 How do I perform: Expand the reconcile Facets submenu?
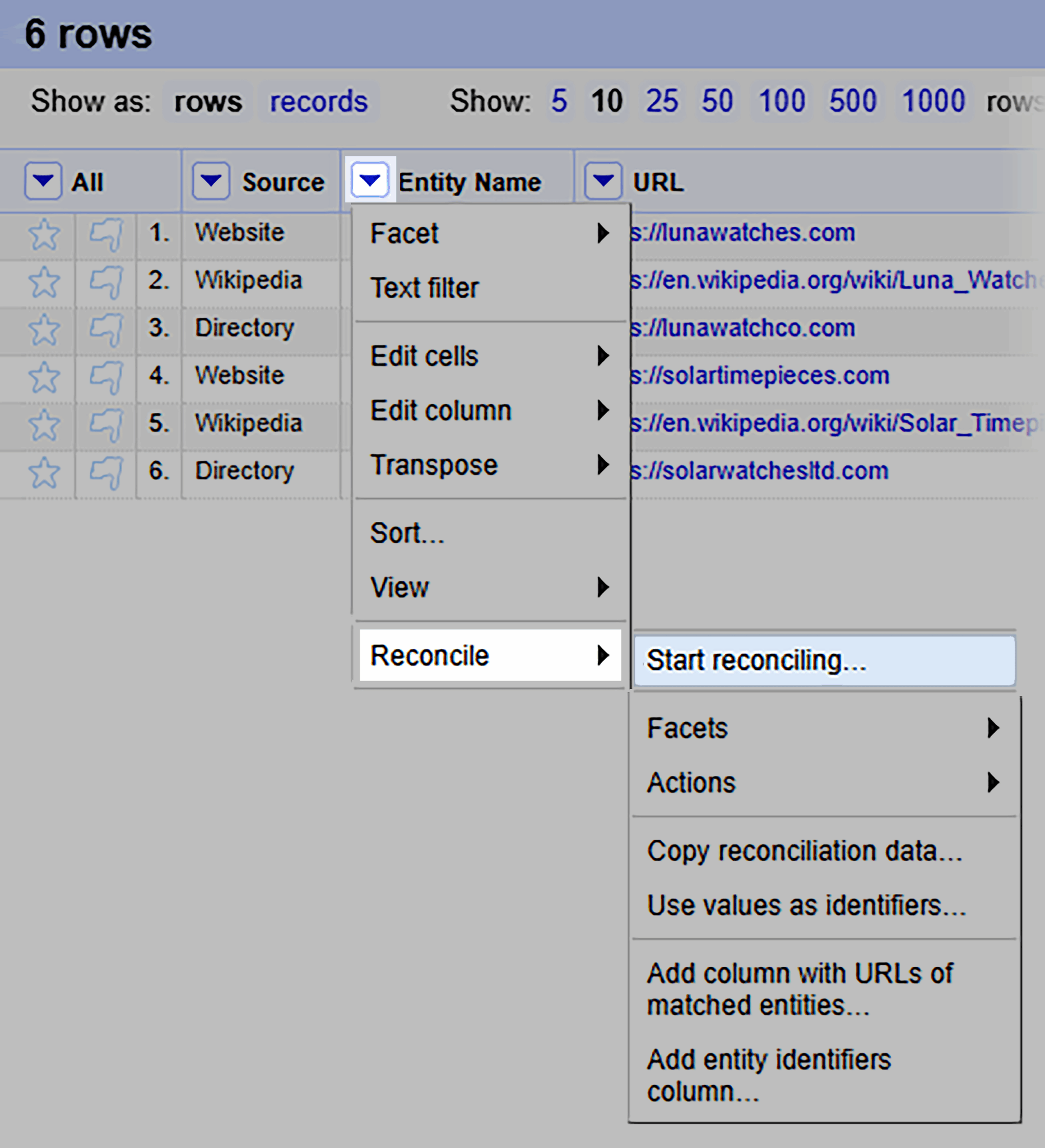(824, 728)
